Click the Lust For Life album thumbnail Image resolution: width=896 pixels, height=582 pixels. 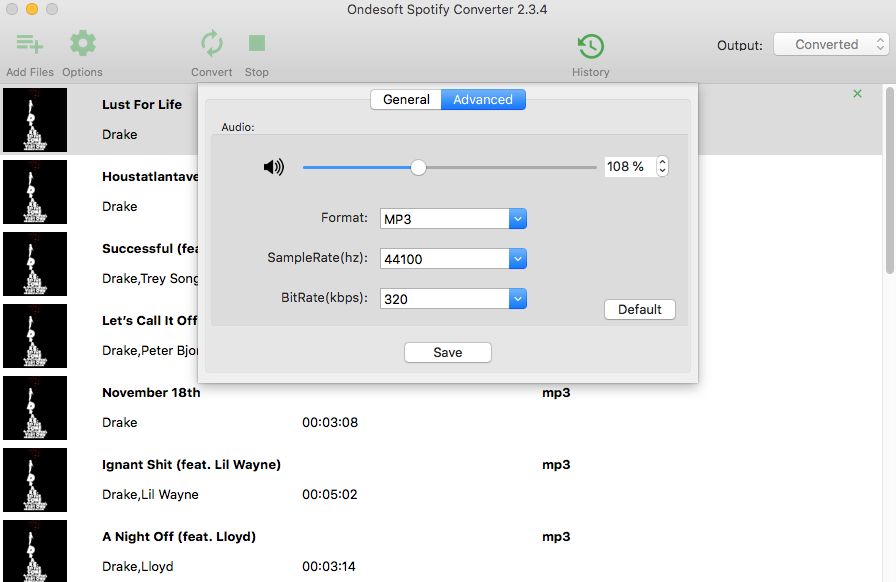click(35, 120)
